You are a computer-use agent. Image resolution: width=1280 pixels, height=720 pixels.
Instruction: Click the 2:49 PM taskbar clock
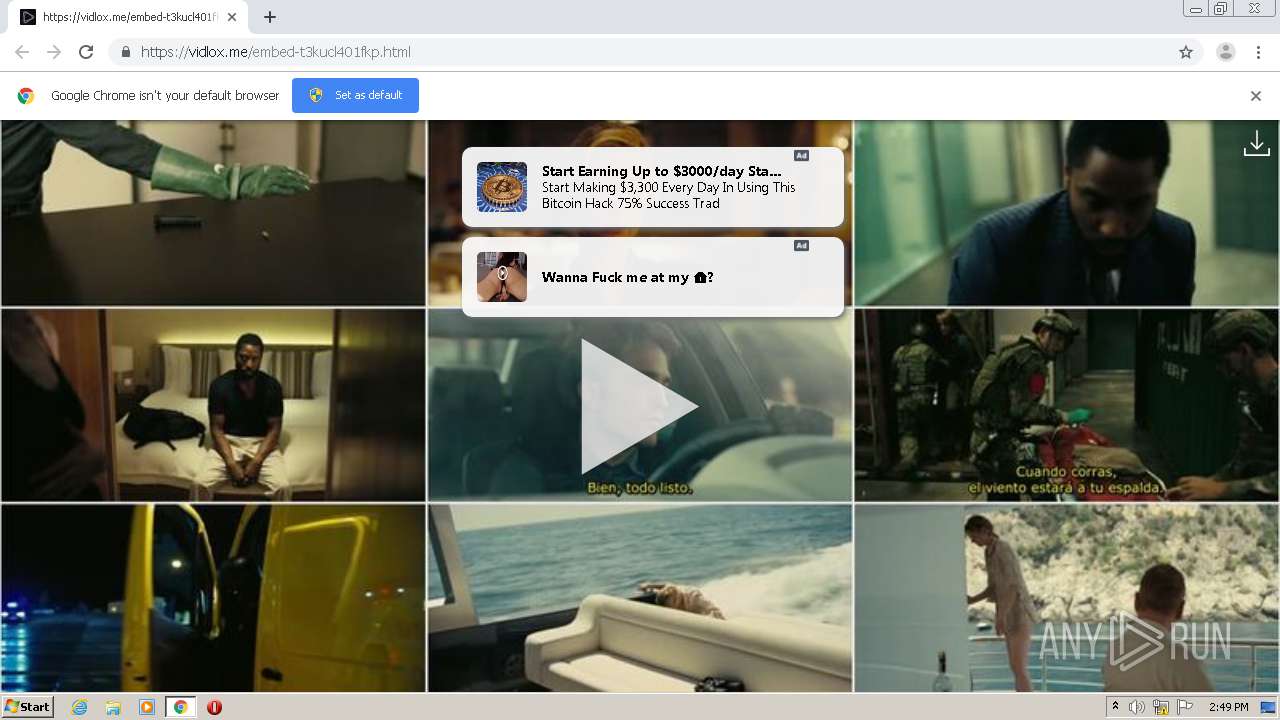coord(1228,707)
